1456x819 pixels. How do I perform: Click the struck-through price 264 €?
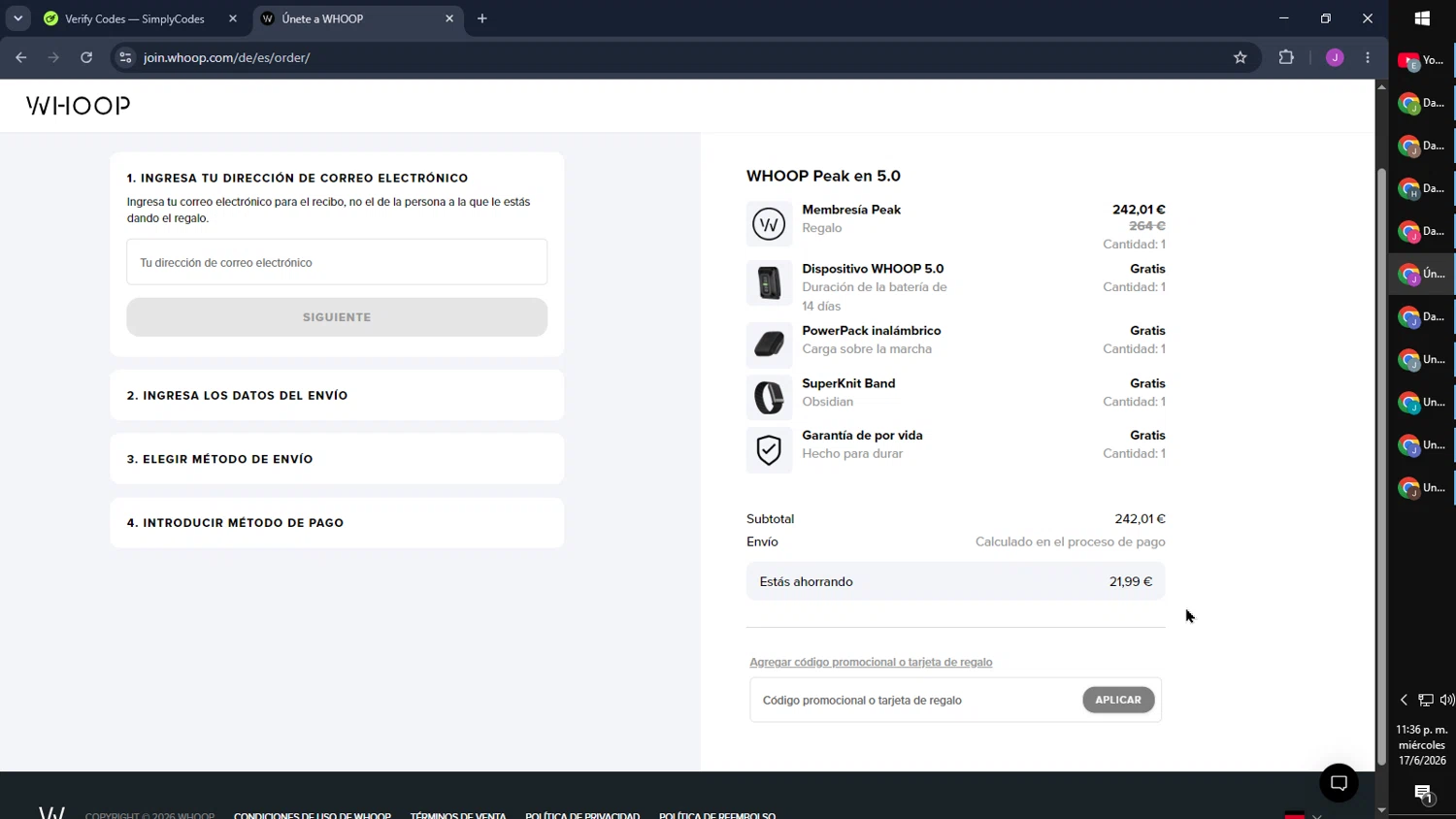point(1147,226)
